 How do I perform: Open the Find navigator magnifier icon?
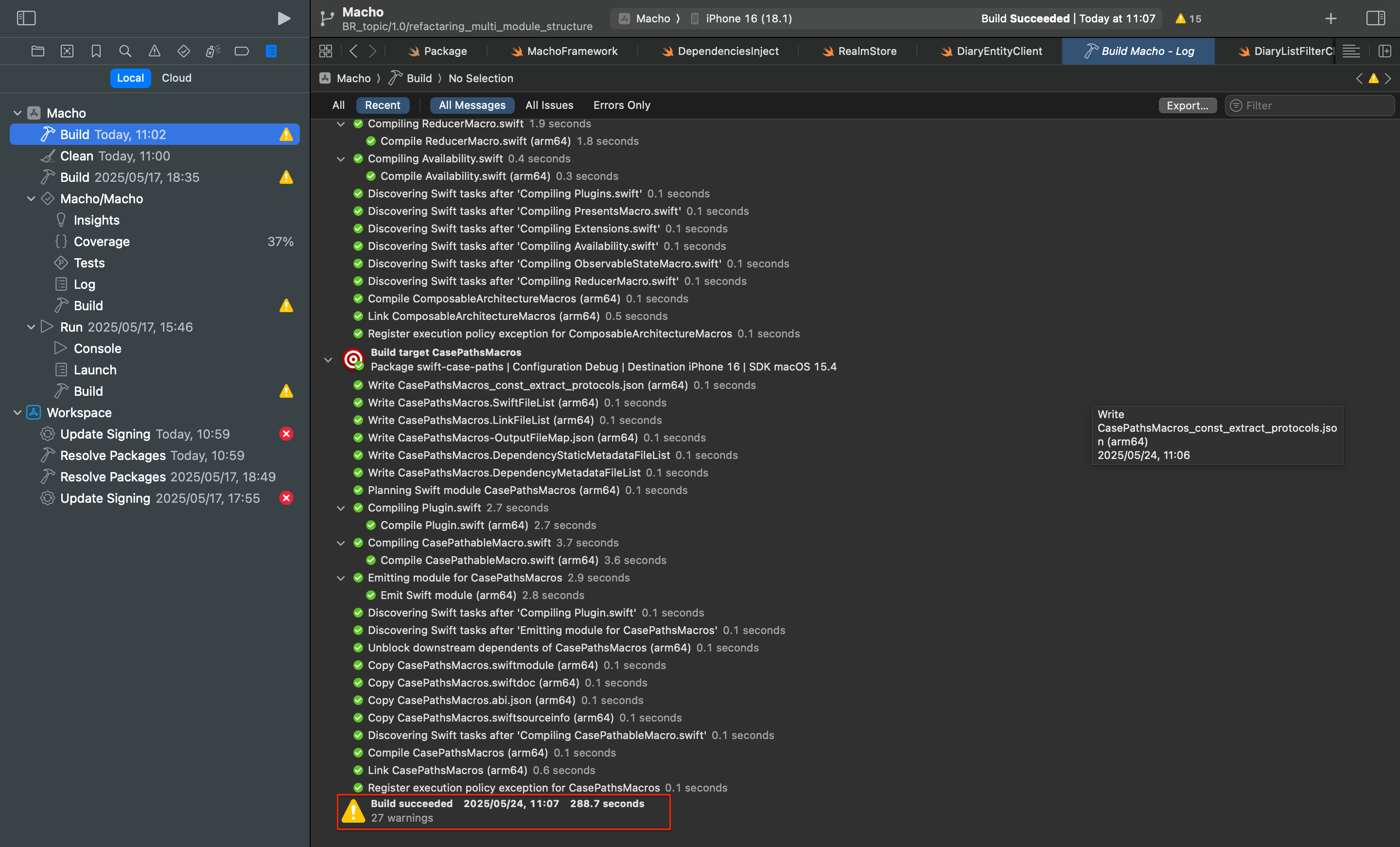click(125, 51)
